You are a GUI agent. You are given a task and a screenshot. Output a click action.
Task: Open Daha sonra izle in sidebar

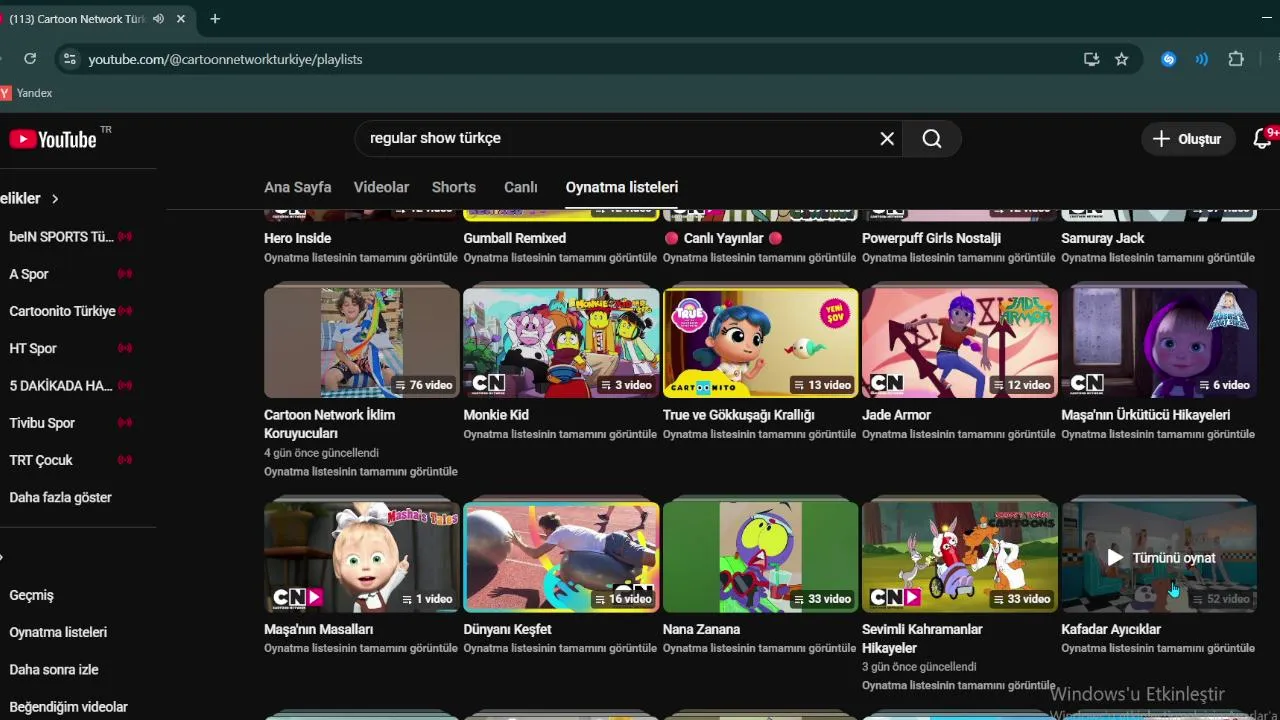pos(54,669)
